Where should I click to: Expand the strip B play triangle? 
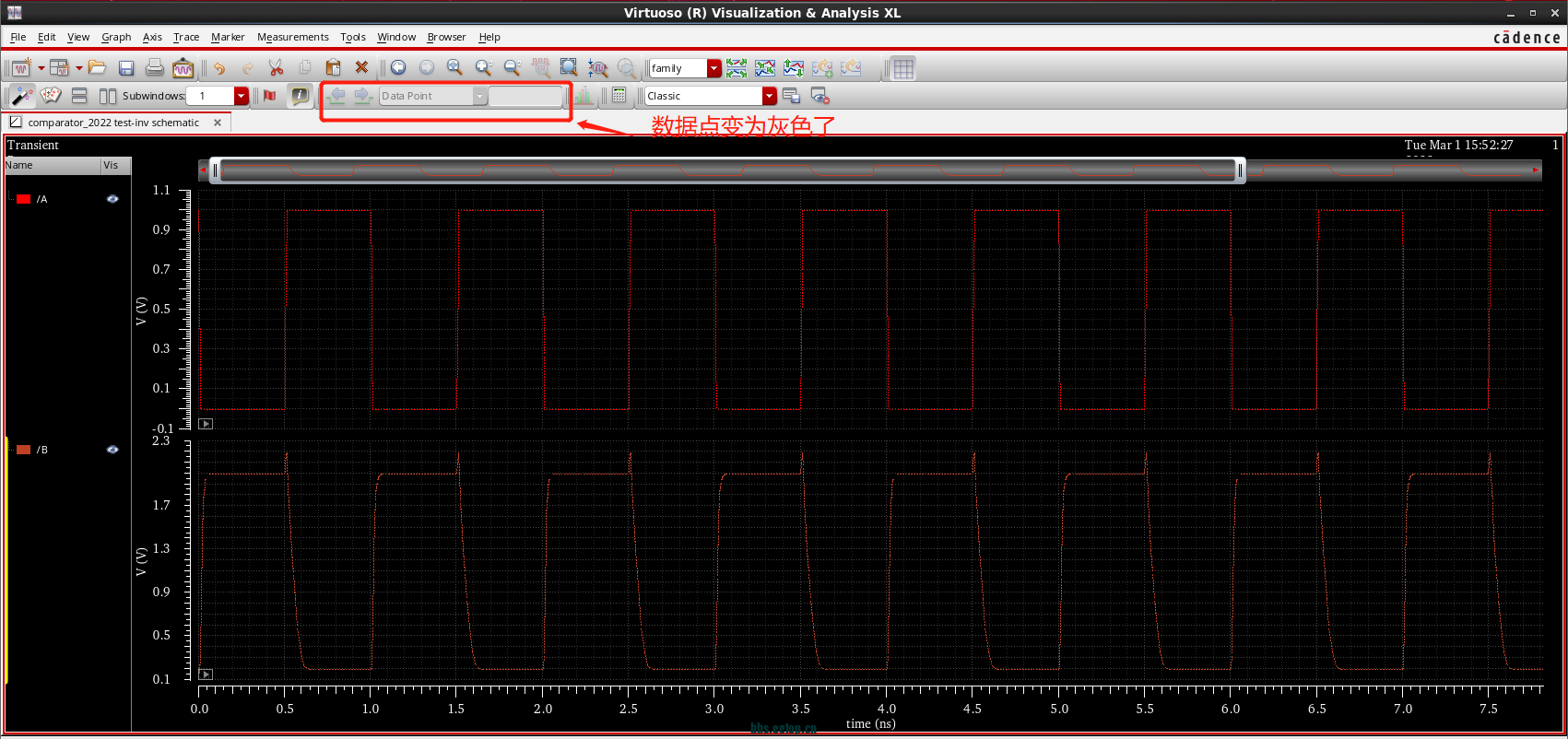pyautogui.click(x=206, y=674)
